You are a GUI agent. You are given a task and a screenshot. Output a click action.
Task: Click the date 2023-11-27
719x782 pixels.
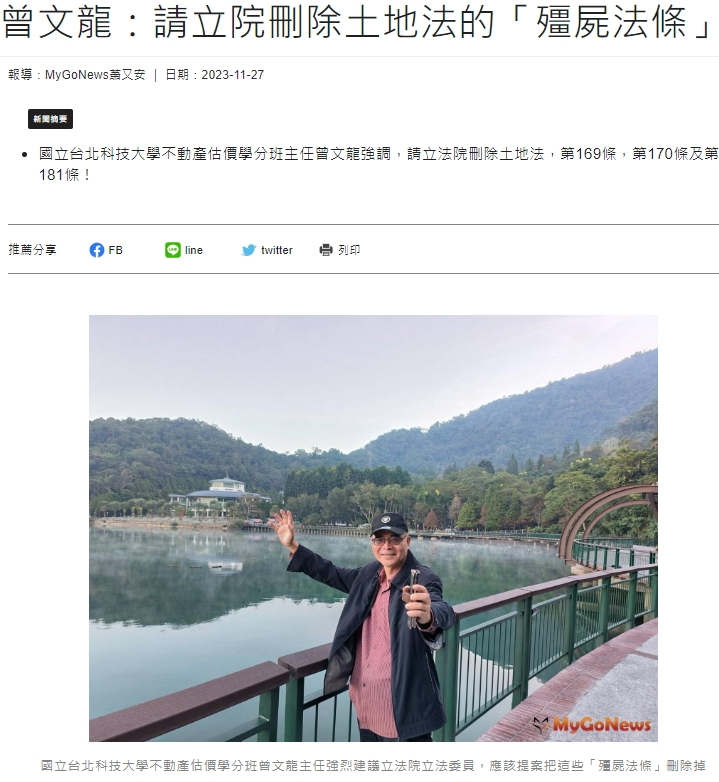pos(233,75)
